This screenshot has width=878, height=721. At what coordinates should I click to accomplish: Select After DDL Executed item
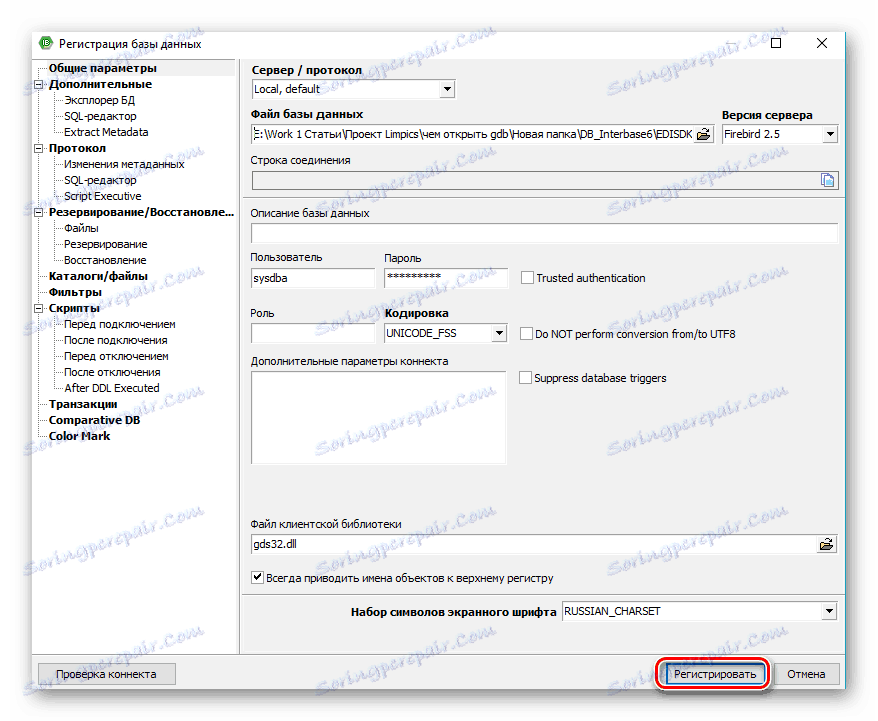(111, 388)
